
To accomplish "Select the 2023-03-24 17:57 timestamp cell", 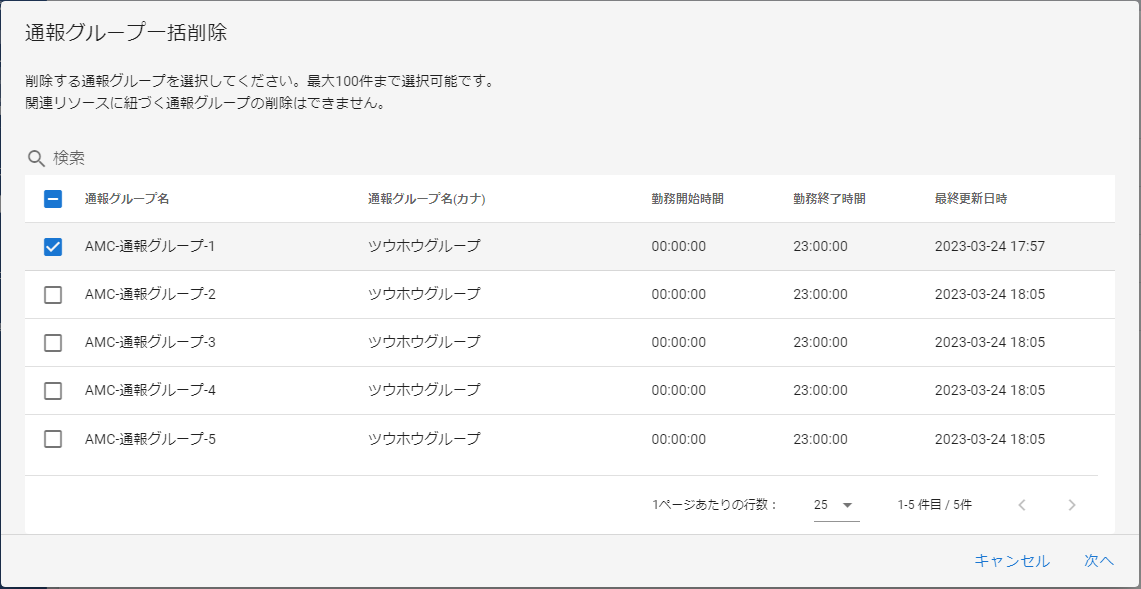I will pos(990,247).
